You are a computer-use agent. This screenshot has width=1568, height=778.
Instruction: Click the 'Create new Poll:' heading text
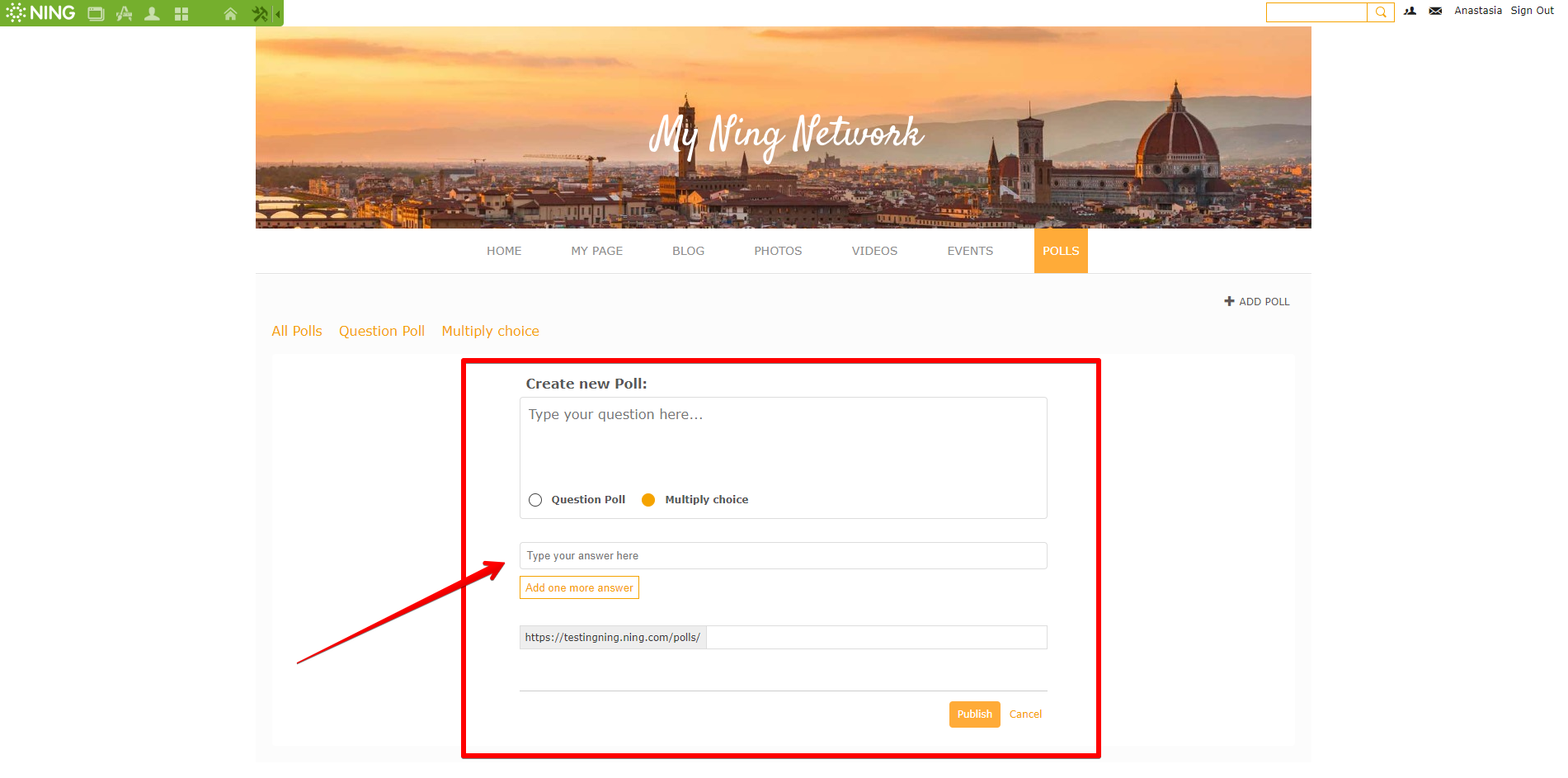586,384
